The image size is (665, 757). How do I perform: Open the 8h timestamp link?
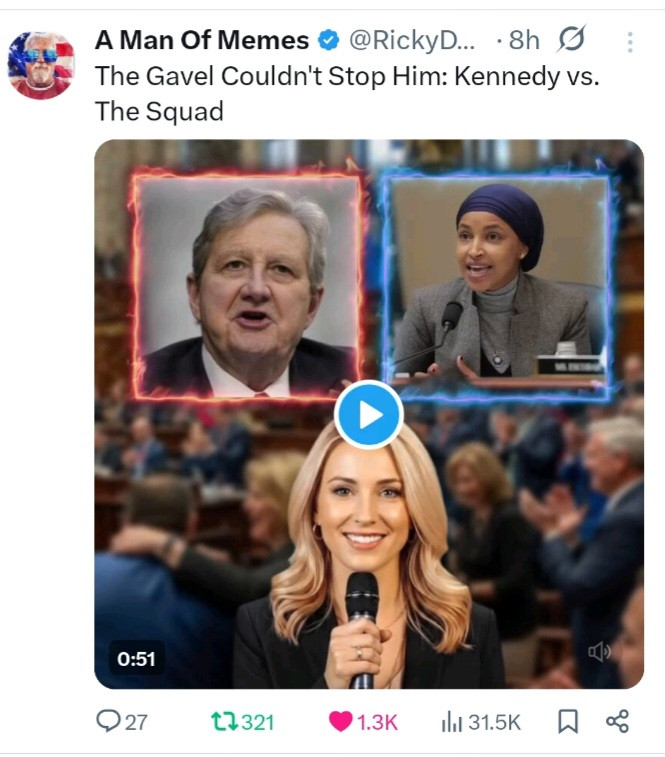tap(523, 41)
